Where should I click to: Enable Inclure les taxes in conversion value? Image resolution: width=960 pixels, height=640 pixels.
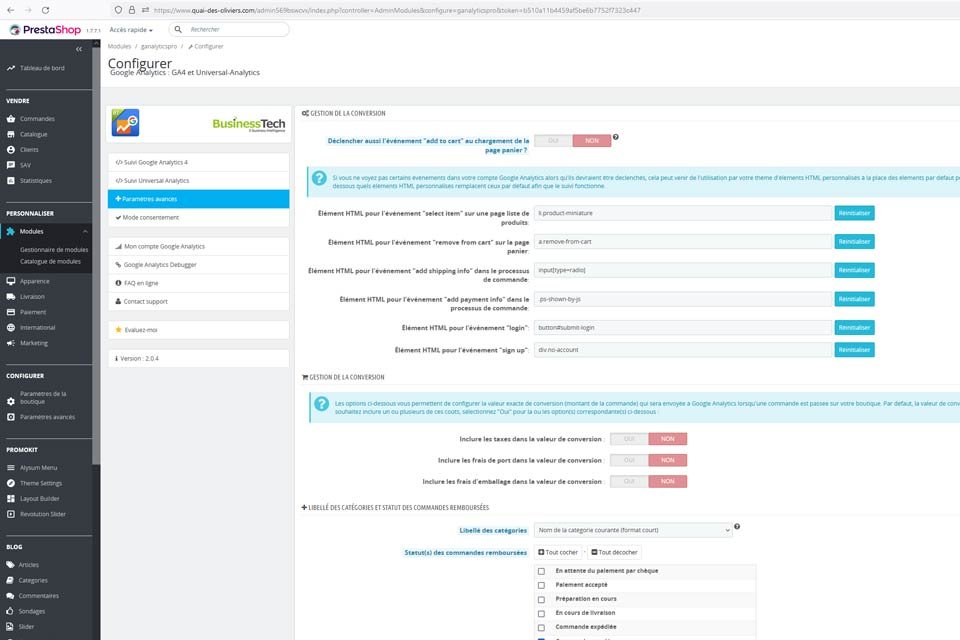pos(628,439)
